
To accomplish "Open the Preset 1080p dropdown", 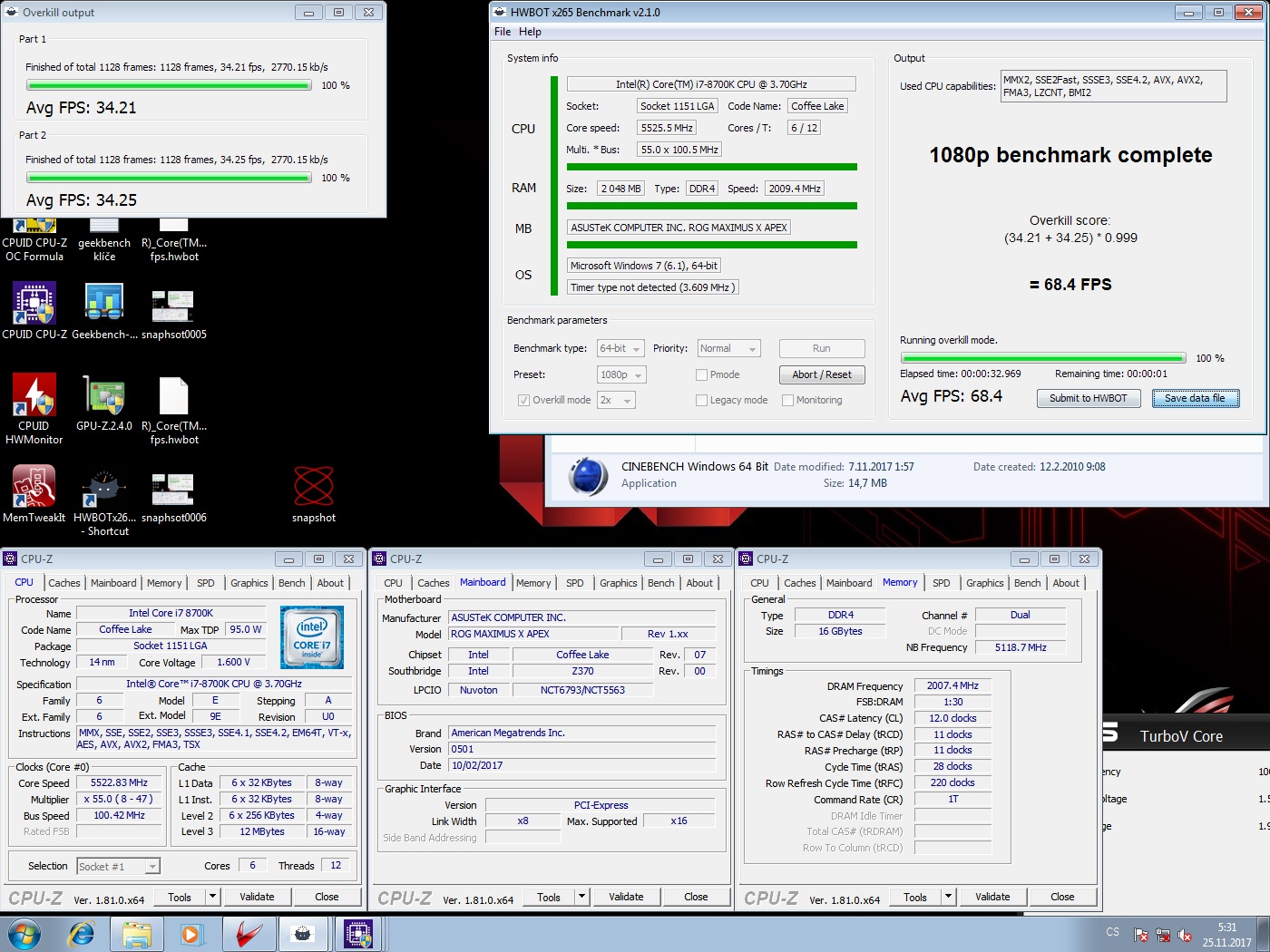I will pos(621,374).
